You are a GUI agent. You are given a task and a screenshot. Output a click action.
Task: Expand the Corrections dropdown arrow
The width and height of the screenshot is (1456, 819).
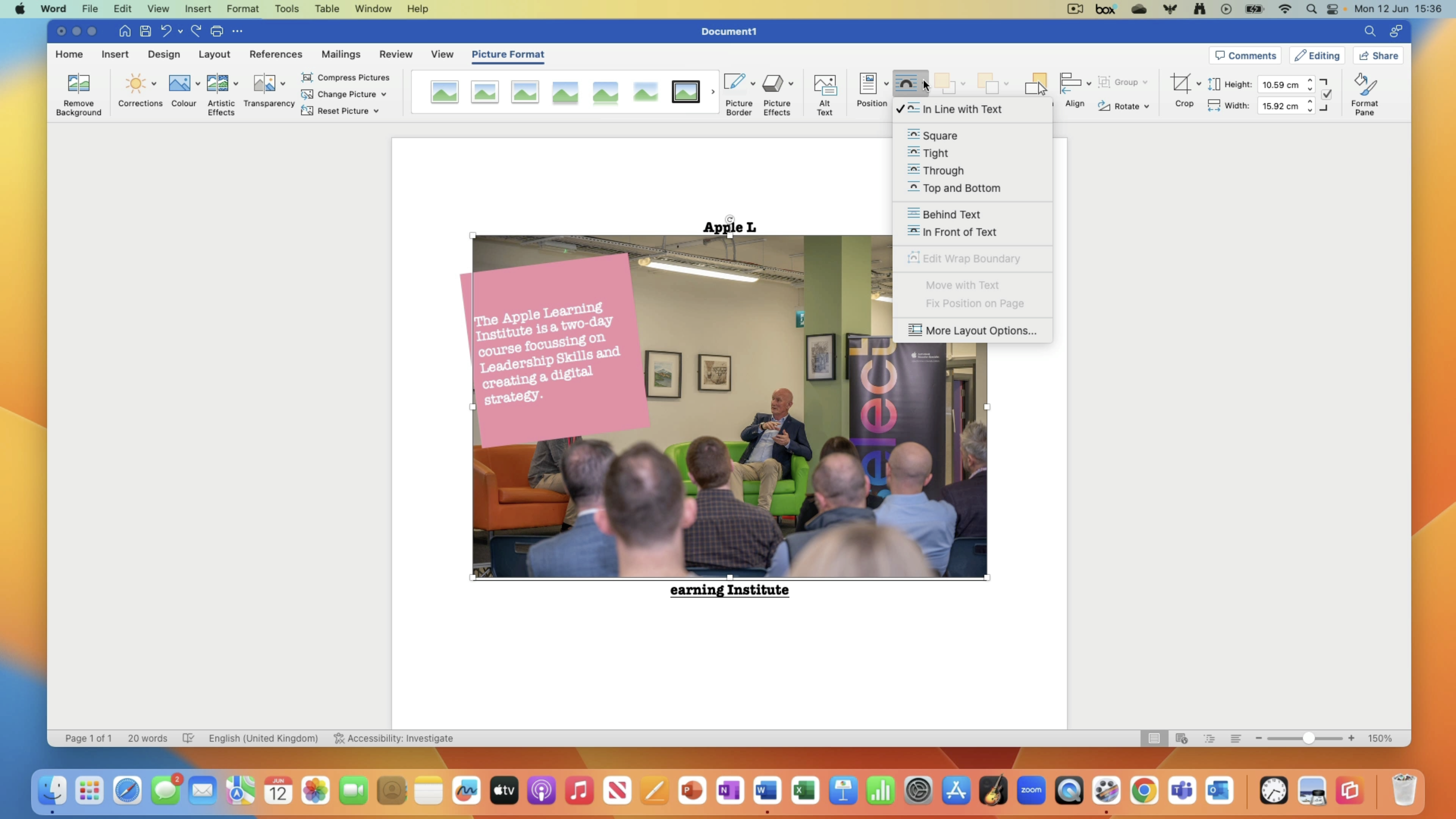click(154, 84)
